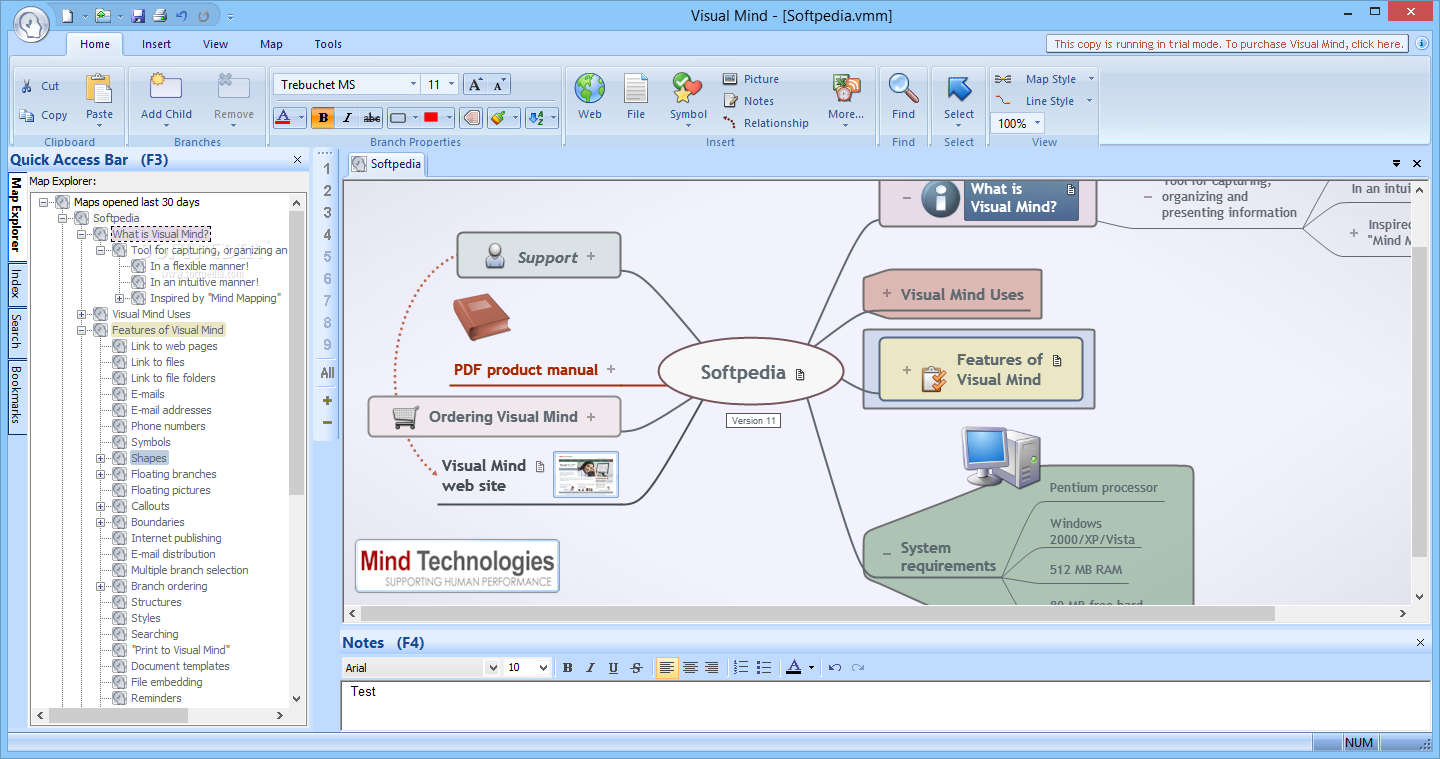Image resolution: width=1440 pixels, height=759 pixels.
Task: Open the Bookmarks side tab
Action: click(x=16, y=394)
